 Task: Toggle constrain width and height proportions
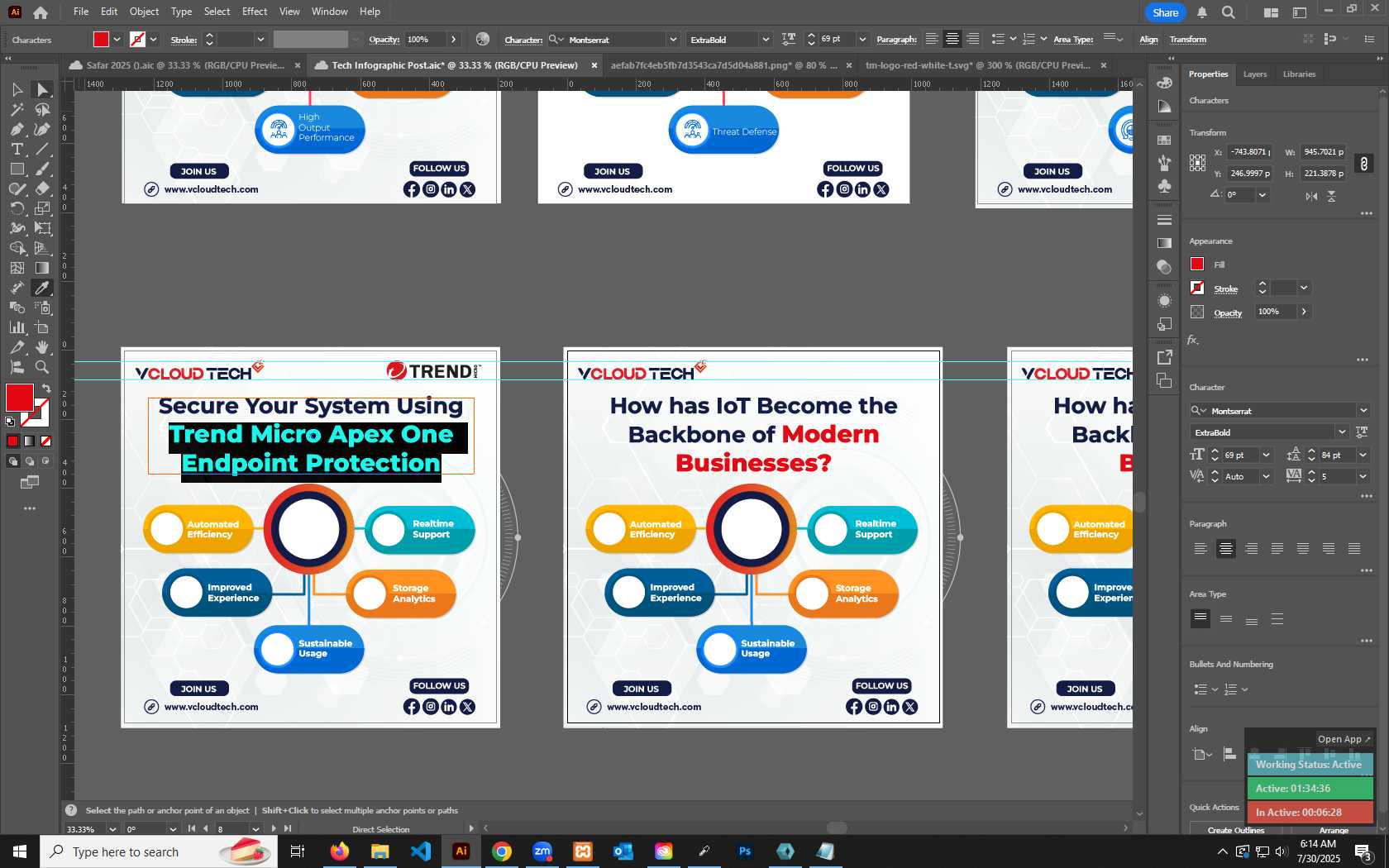[1364, 163]
